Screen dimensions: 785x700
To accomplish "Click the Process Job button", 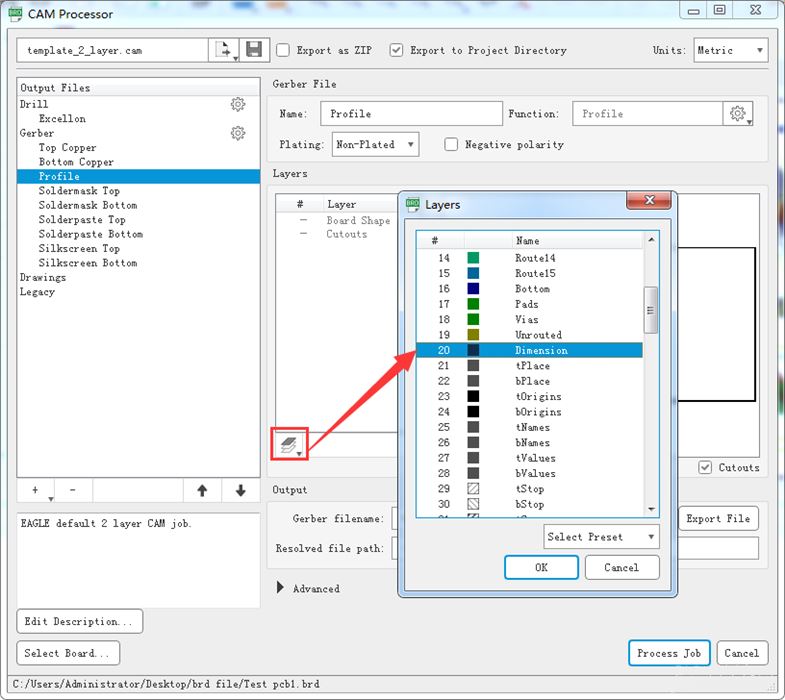I will coord(668,653).
